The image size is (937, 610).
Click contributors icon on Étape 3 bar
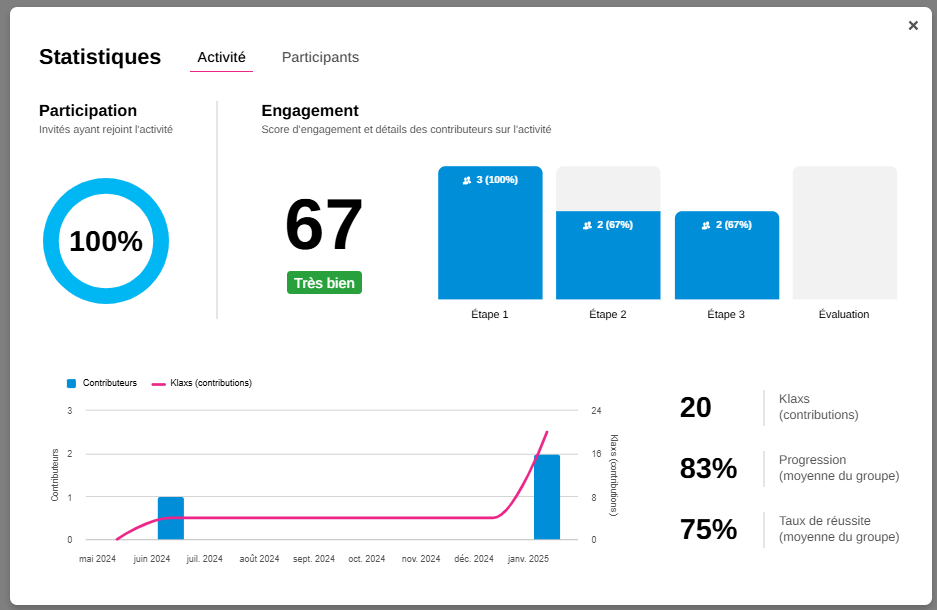point(706,225)
